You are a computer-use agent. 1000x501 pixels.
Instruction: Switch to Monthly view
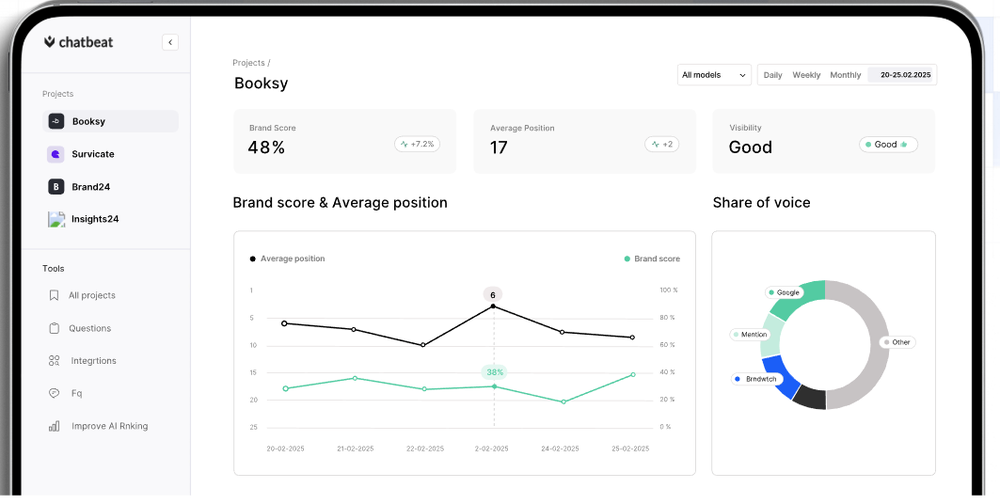845,75
